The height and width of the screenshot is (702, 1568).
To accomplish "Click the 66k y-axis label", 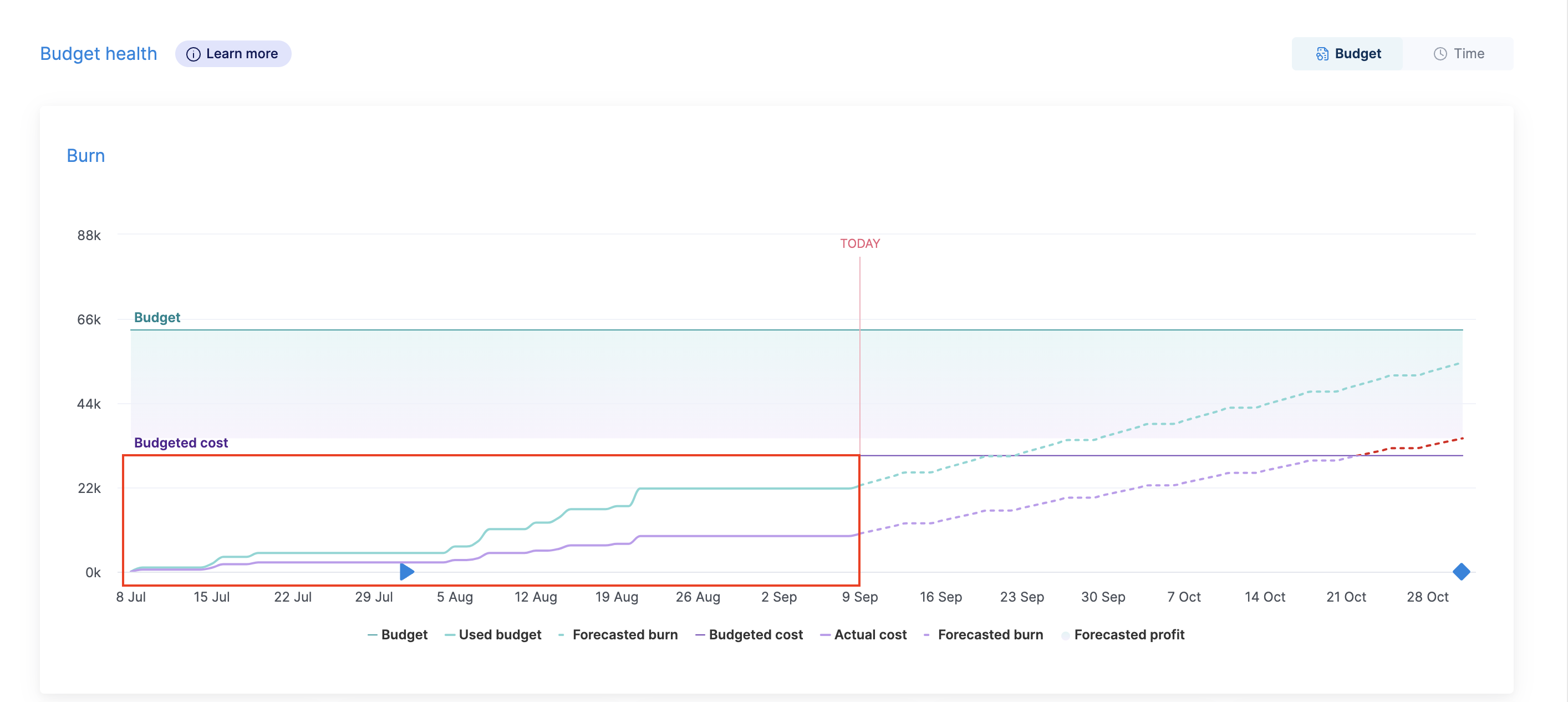I will [89, 319].
